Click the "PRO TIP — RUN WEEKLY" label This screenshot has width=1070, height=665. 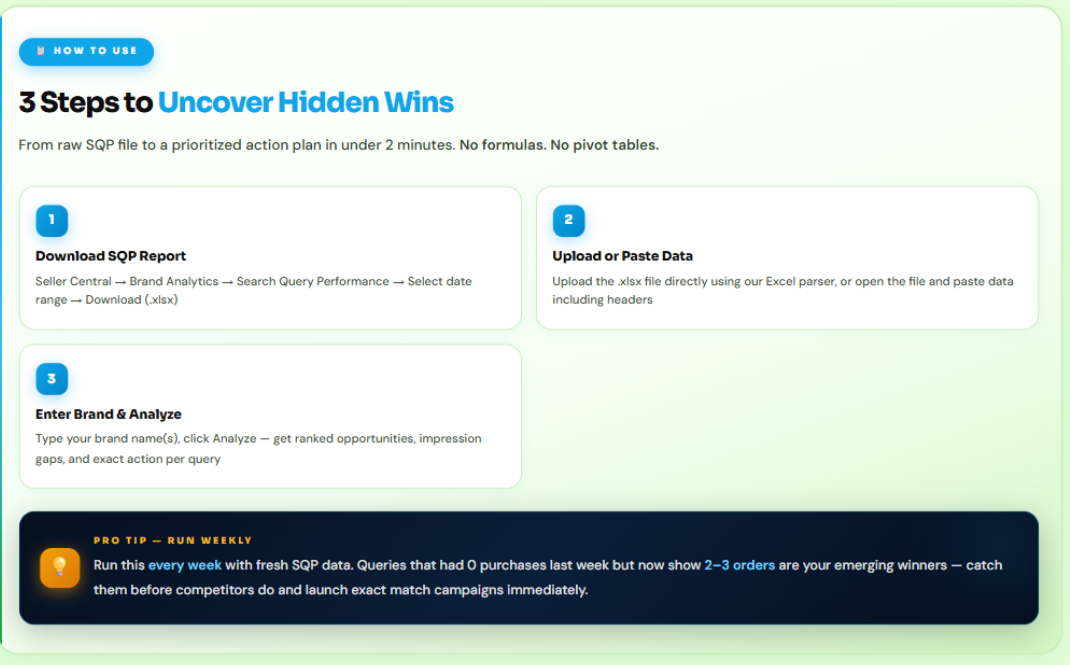pyautogui.click(x=173, y=540)
